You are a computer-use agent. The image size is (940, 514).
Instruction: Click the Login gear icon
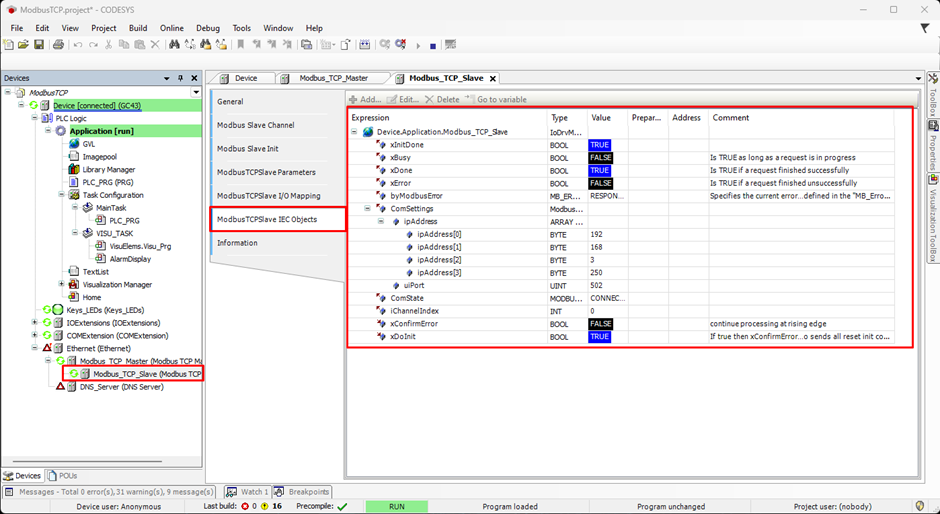385,44
